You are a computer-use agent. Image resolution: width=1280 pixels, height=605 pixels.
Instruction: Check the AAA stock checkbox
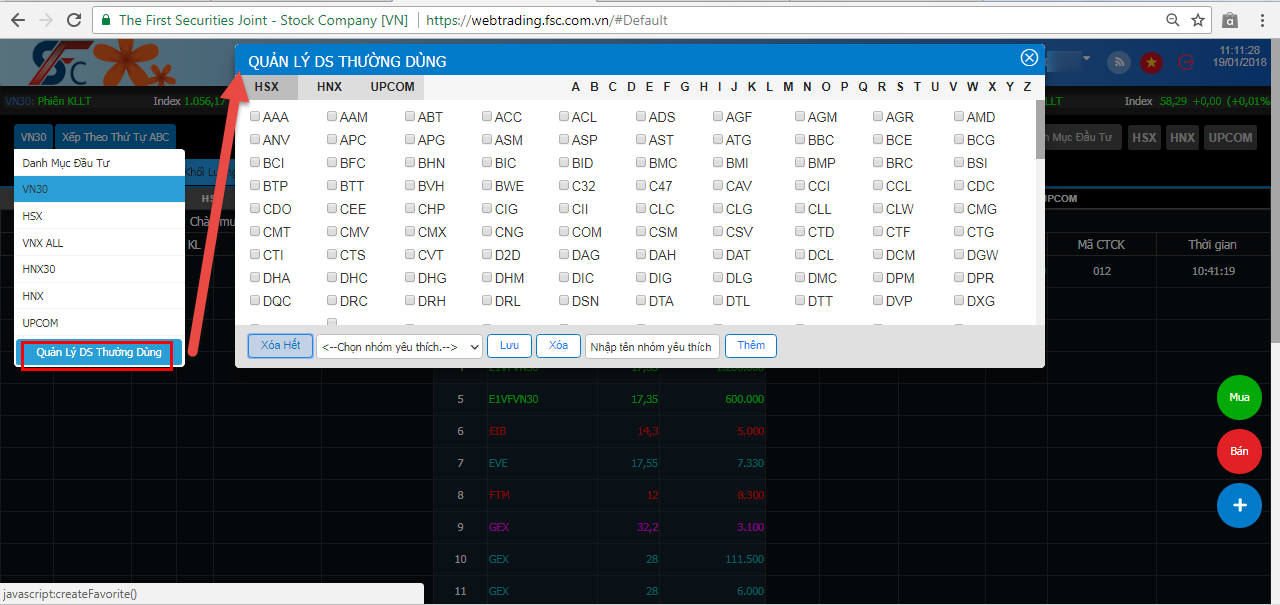tap(255, 116)
